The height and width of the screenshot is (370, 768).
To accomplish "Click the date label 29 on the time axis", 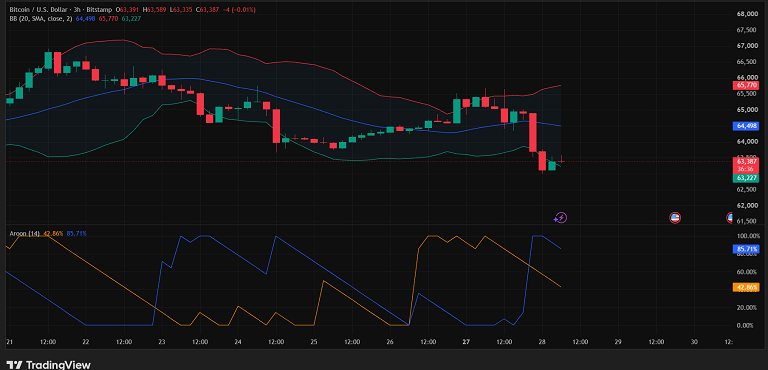I will 618,342.
